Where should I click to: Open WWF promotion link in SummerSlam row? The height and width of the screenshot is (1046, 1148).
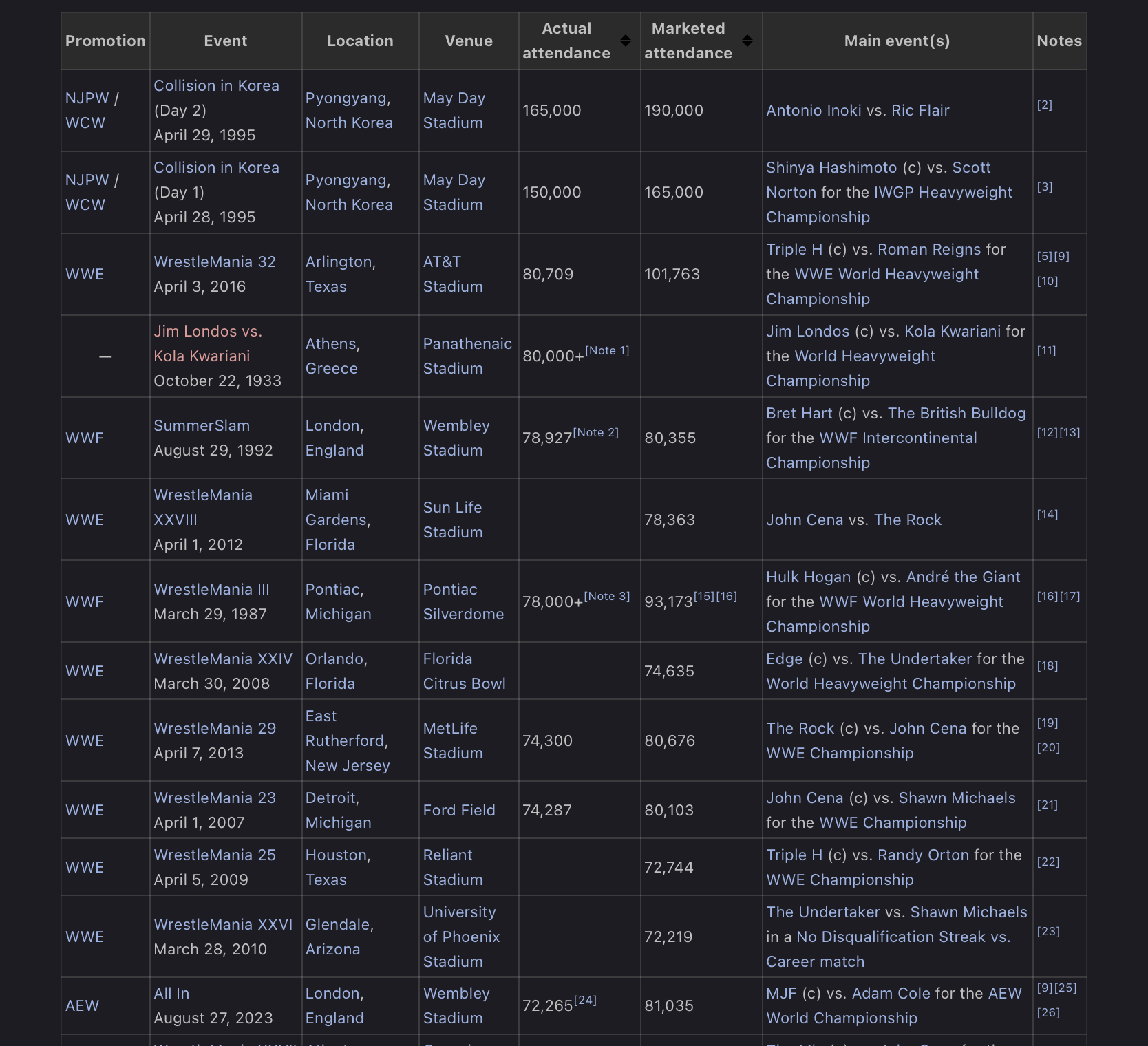click(x=84, y=438)
